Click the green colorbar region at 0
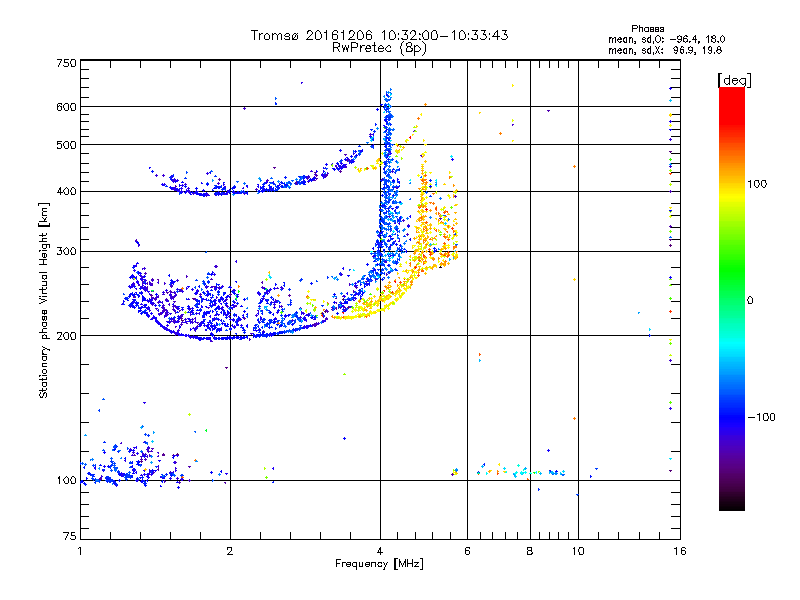The height and width of the screenshot is (600, 800). coord(732,300)
